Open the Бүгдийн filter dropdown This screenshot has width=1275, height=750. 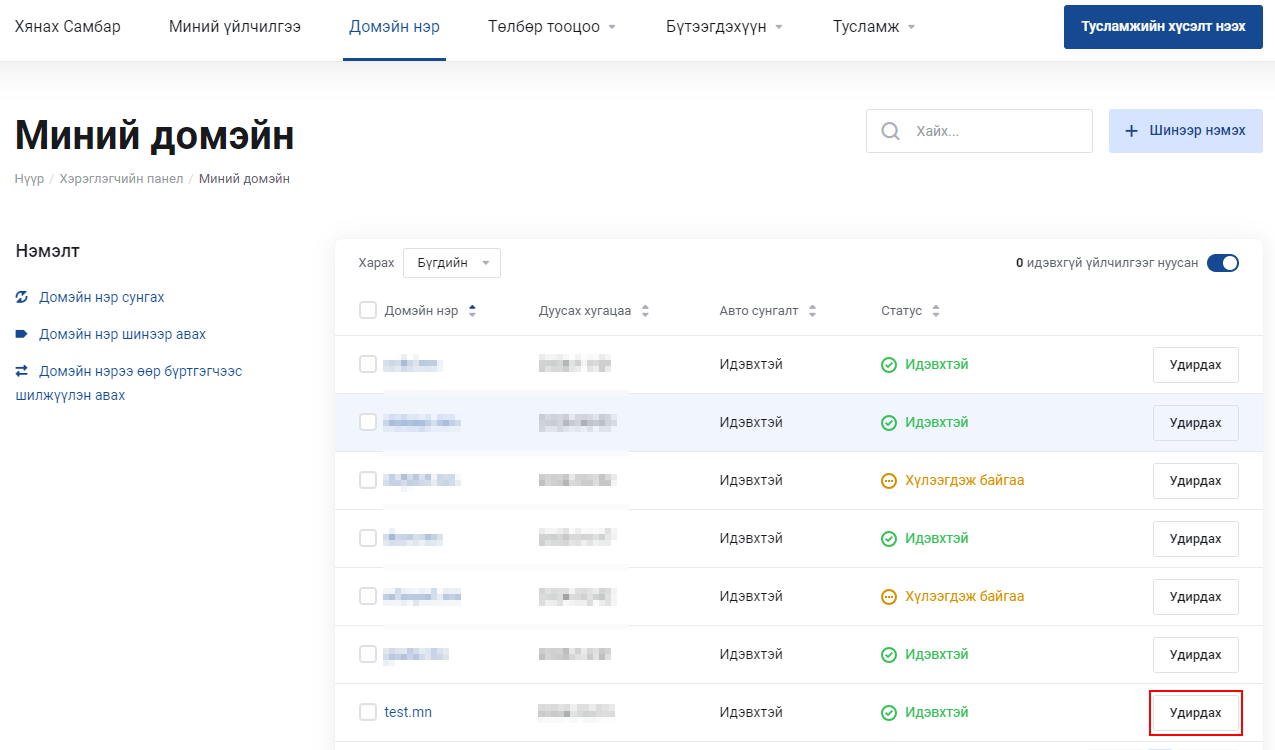pyautogui.click(x=452, y=263)
